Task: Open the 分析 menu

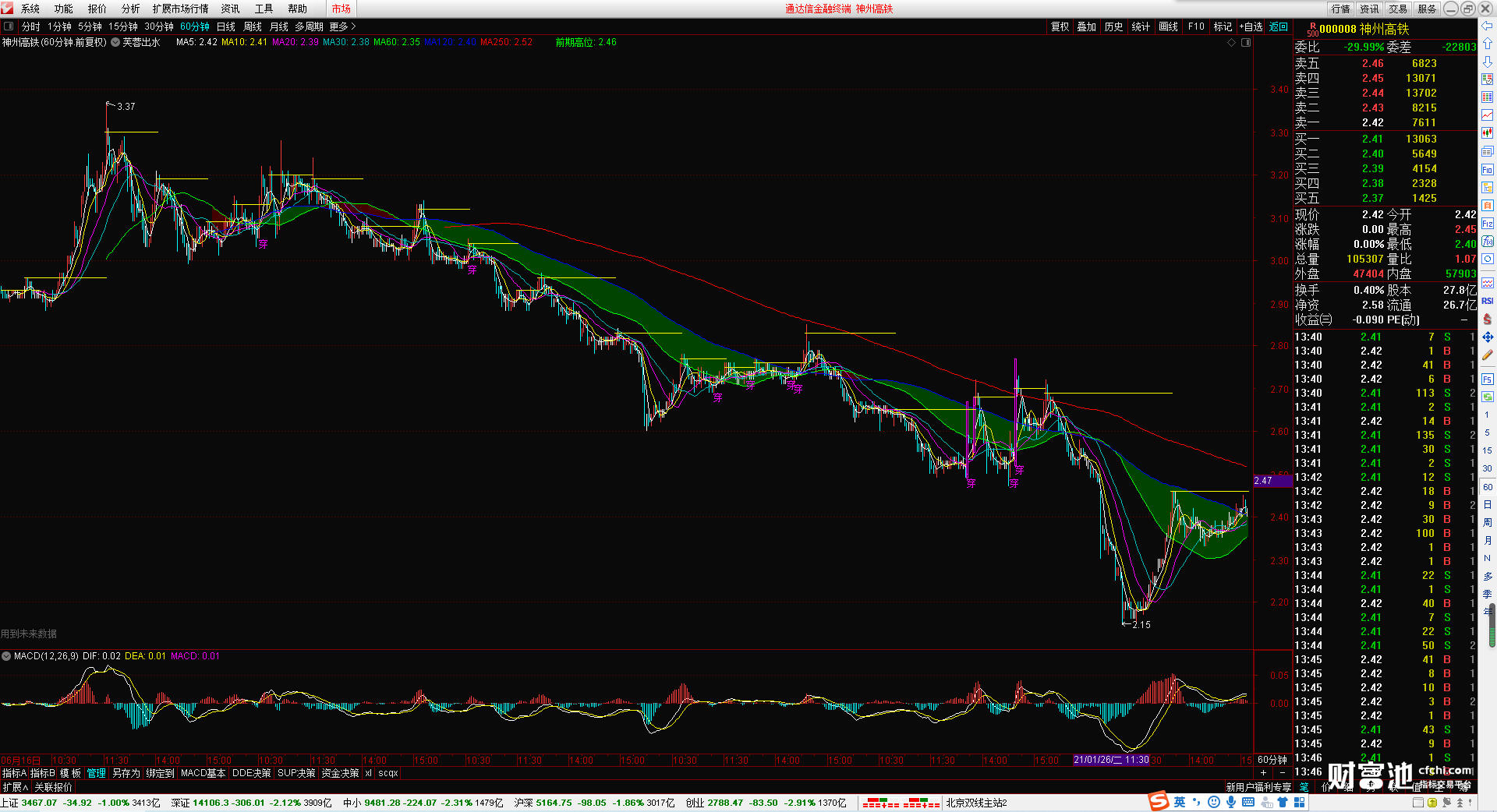Action: tap(130, 9)
